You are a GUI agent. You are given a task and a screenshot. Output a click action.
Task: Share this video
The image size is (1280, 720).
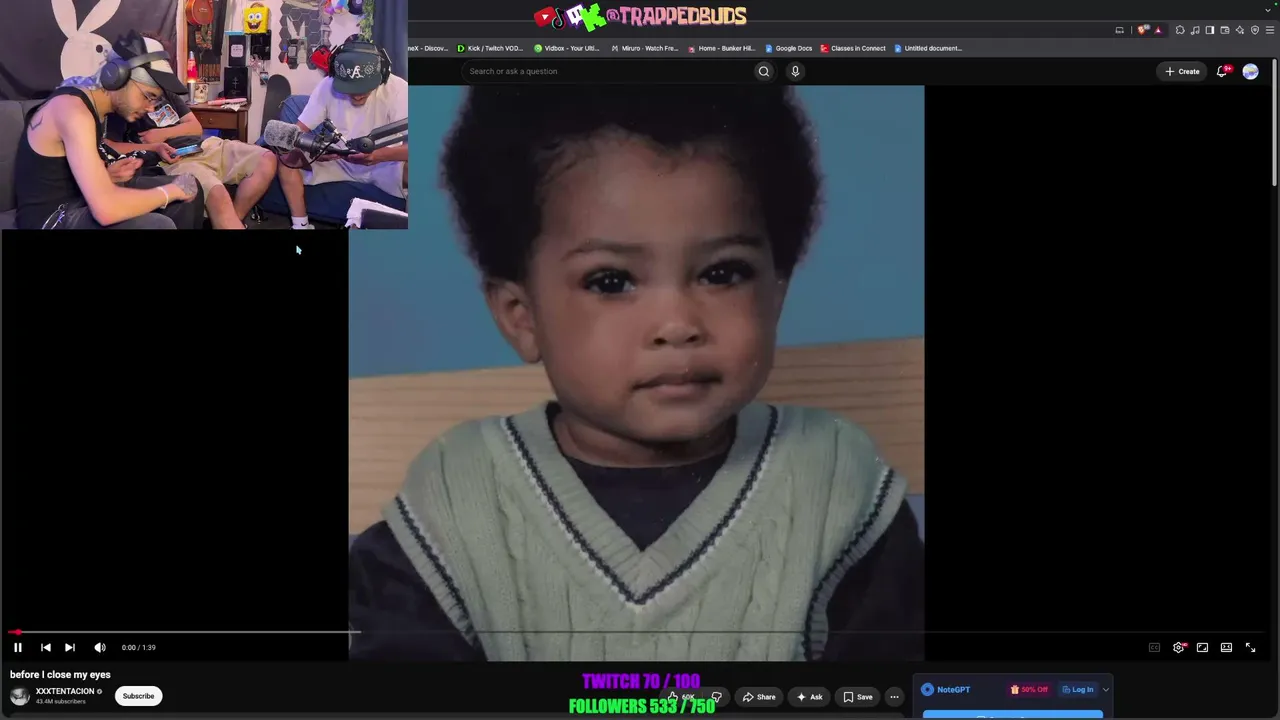click(759, 697)
